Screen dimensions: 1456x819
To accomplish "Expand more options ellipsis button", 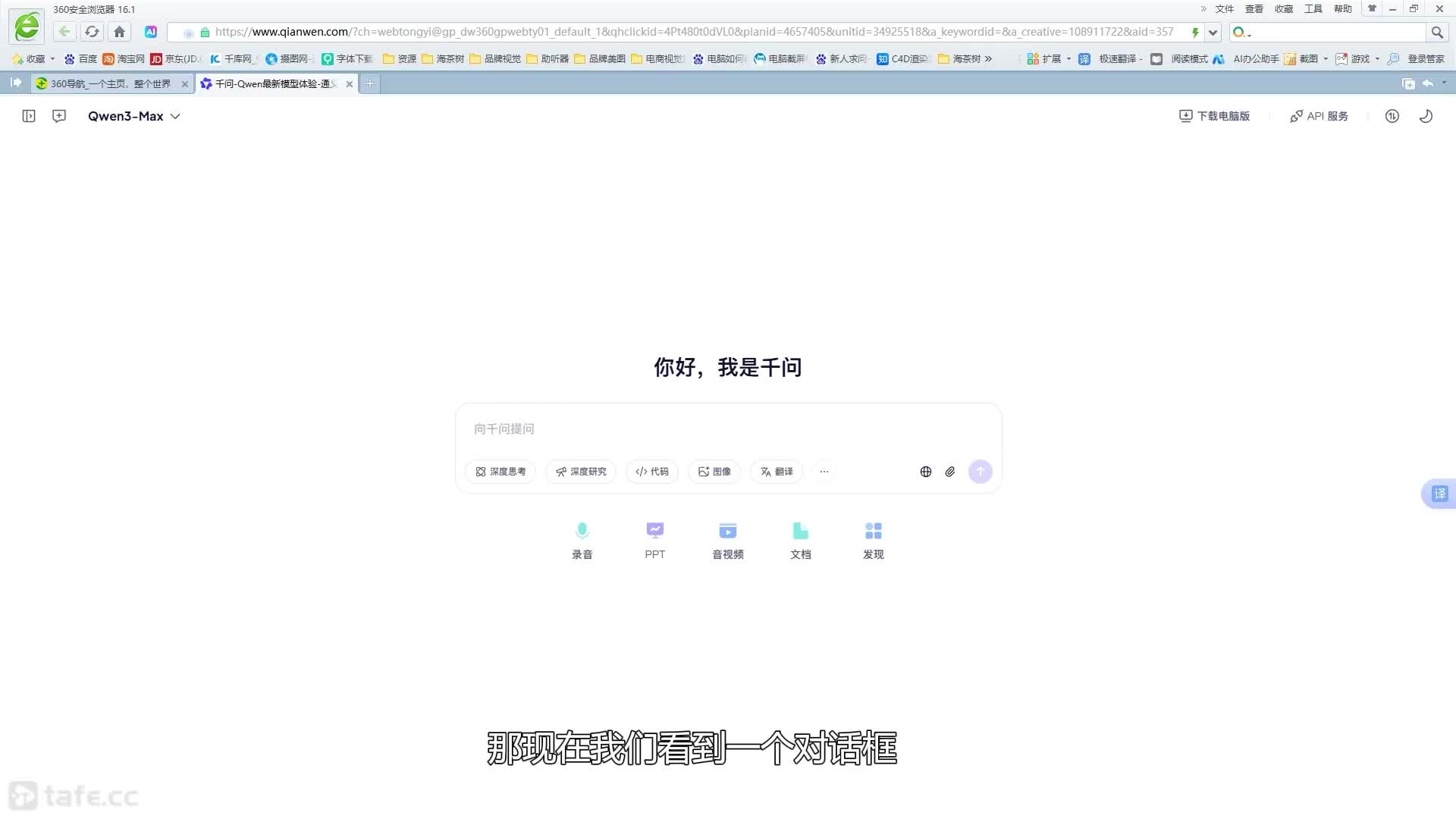I will pos(824,472).
